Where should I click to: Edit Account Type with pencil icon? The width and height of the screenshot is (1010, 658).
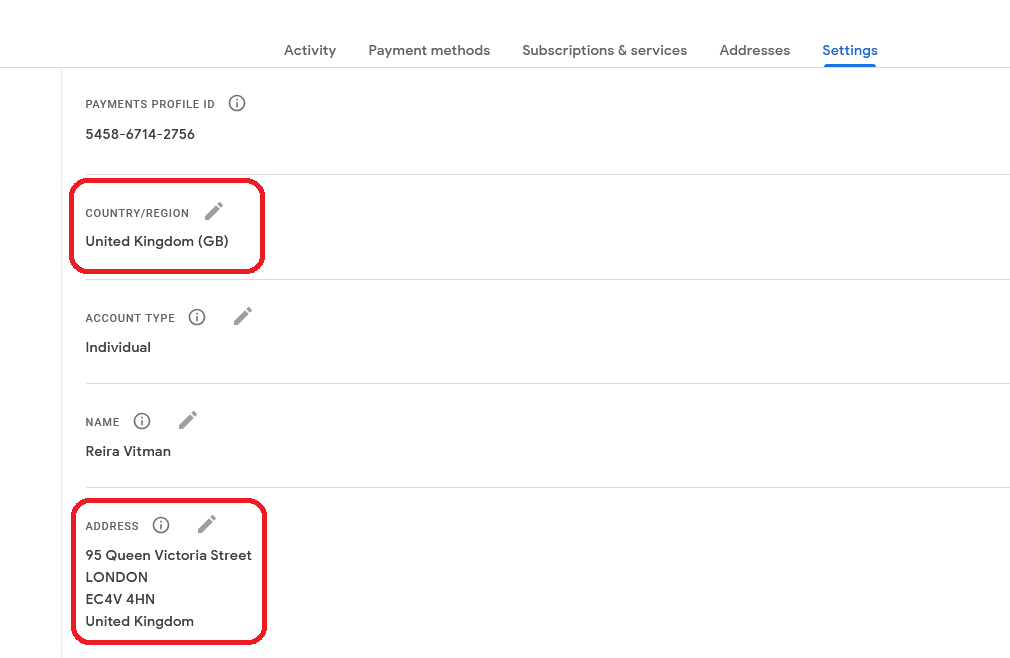(x=243, y=316)
